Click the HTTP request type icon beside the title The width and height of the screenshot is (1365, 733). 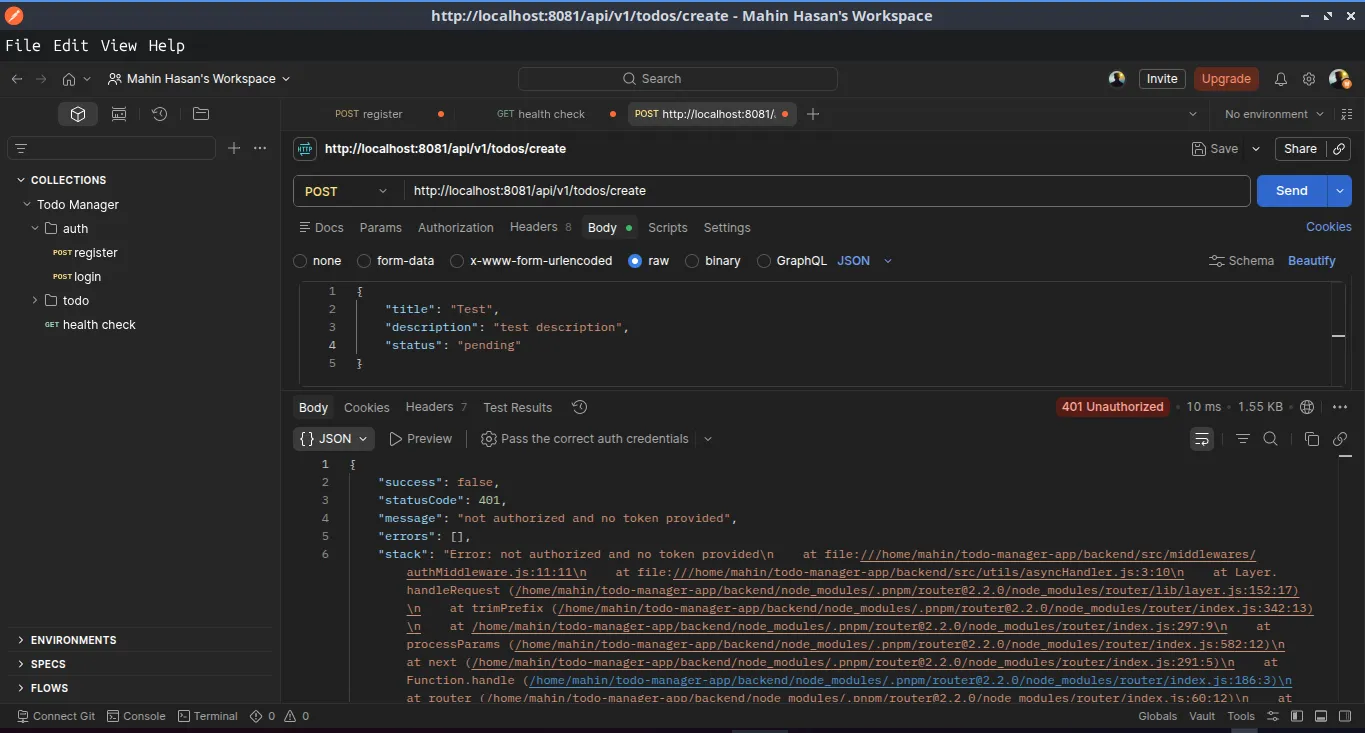tap(305, 149)
